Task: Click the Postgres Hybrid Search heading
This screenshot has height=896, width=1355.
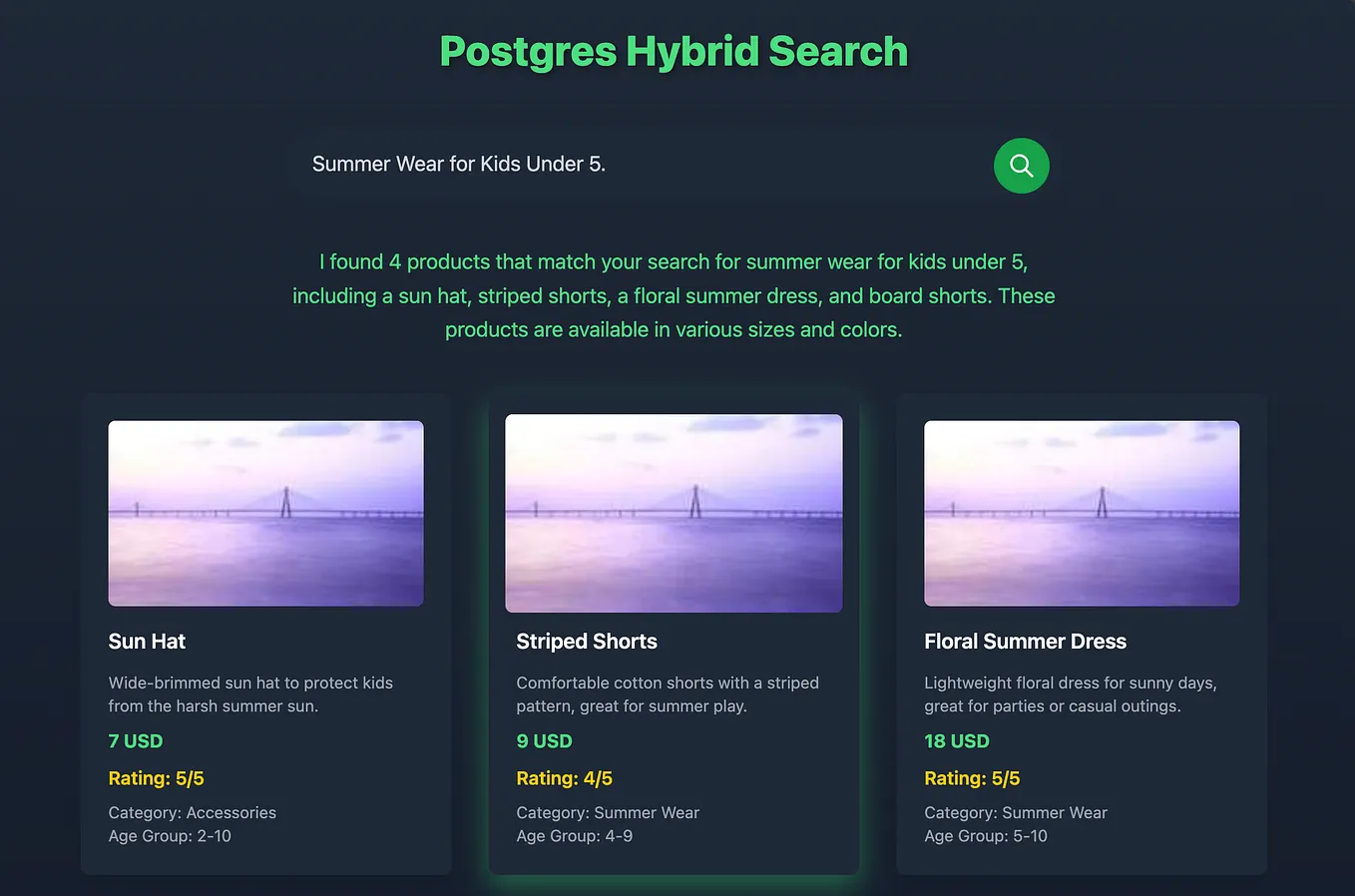Action: [674, 51]
